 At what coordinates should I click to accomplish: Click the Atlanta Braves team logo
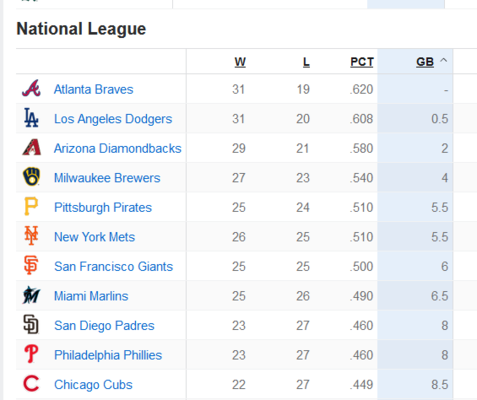(31, 89)
